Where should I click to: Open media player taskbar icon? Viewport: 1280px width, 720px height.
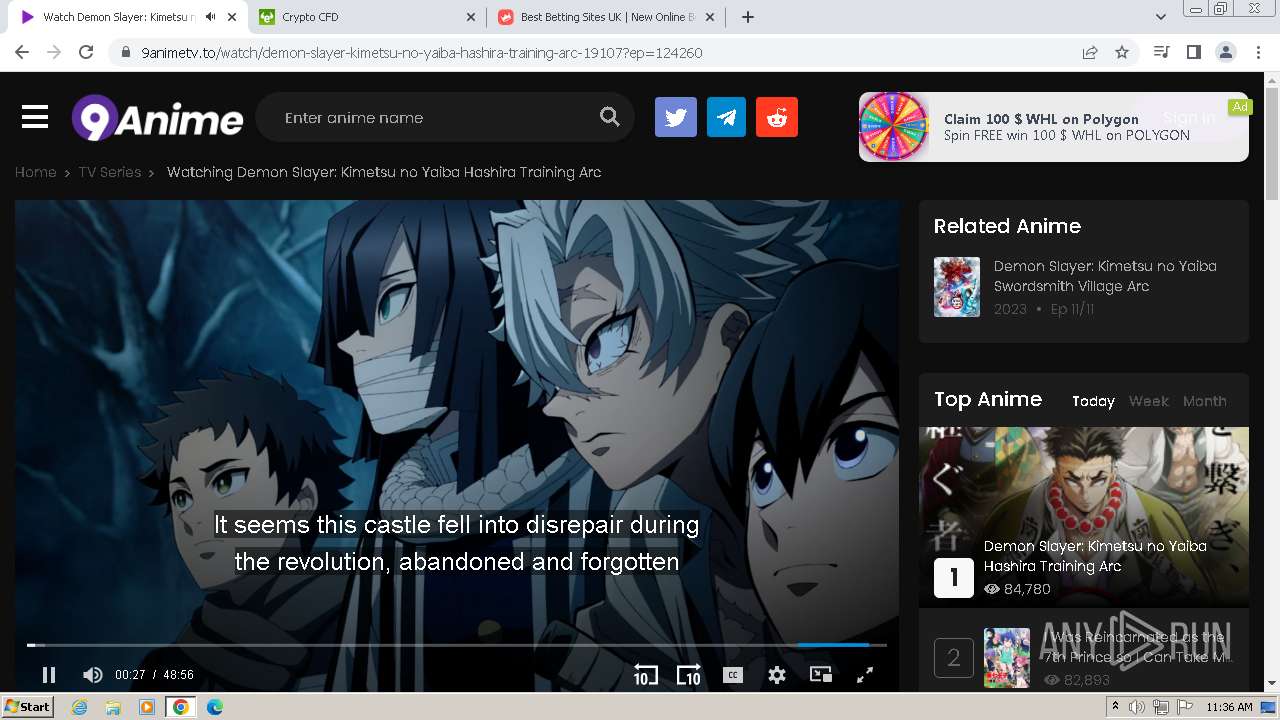pos(147,707)
